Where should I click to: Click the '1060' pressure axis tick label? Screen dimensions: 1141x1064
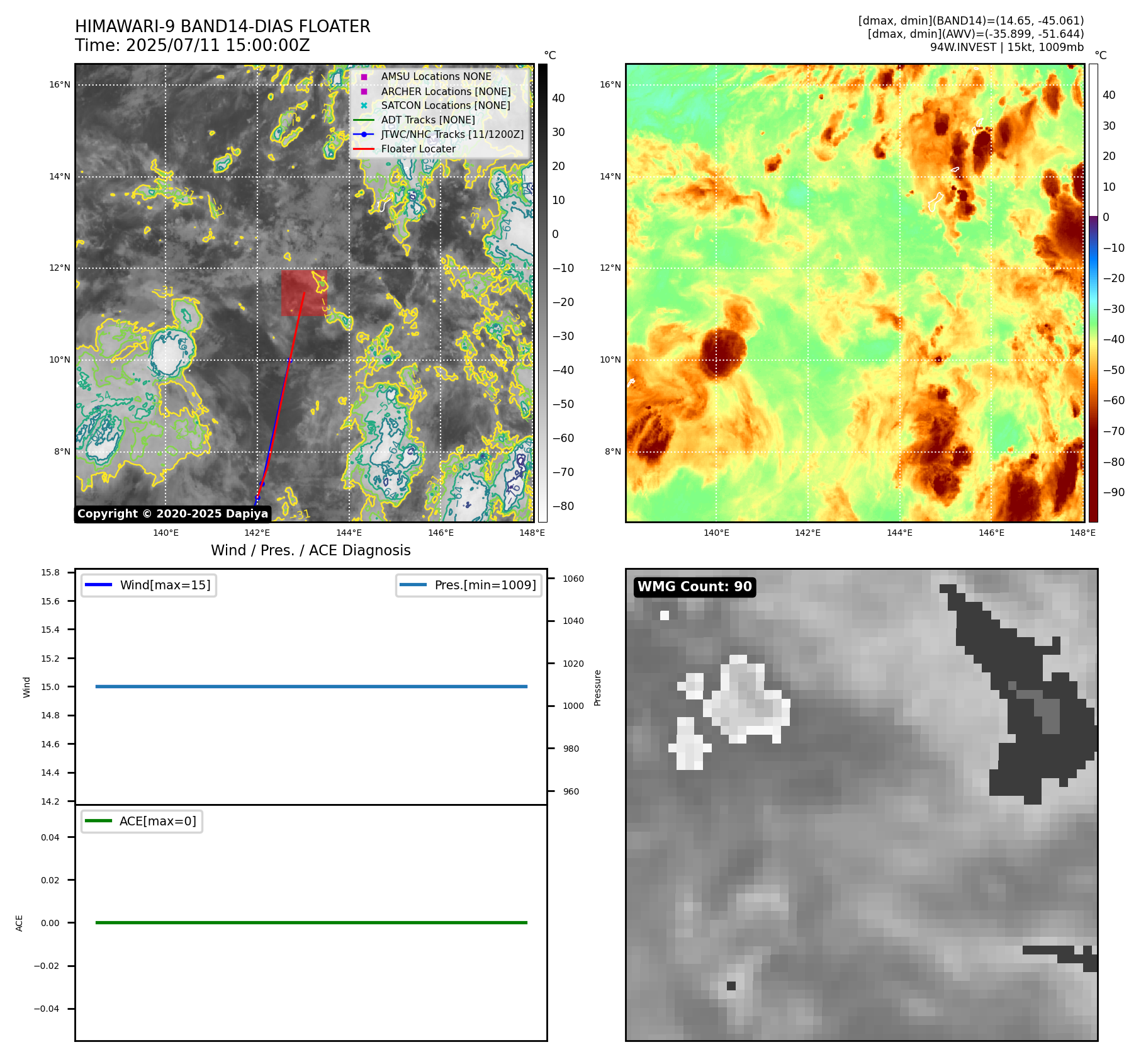(x=573, y=579)
